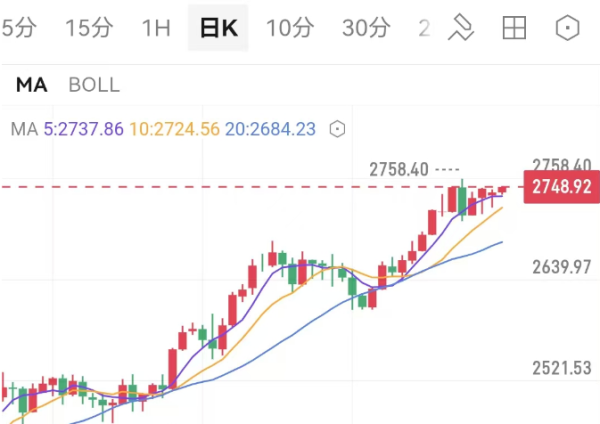Click the MA 20:2684.23 blue label
Viewport: 600px width, 424px height.
tap(270, 129)
